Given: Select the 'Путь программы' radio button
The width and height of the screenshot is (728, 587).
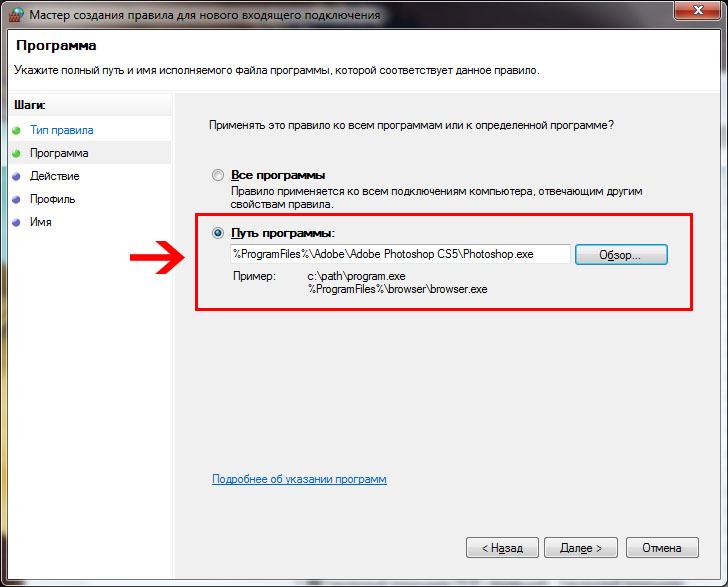Looking at the screenshot, I should click(218, 233).
